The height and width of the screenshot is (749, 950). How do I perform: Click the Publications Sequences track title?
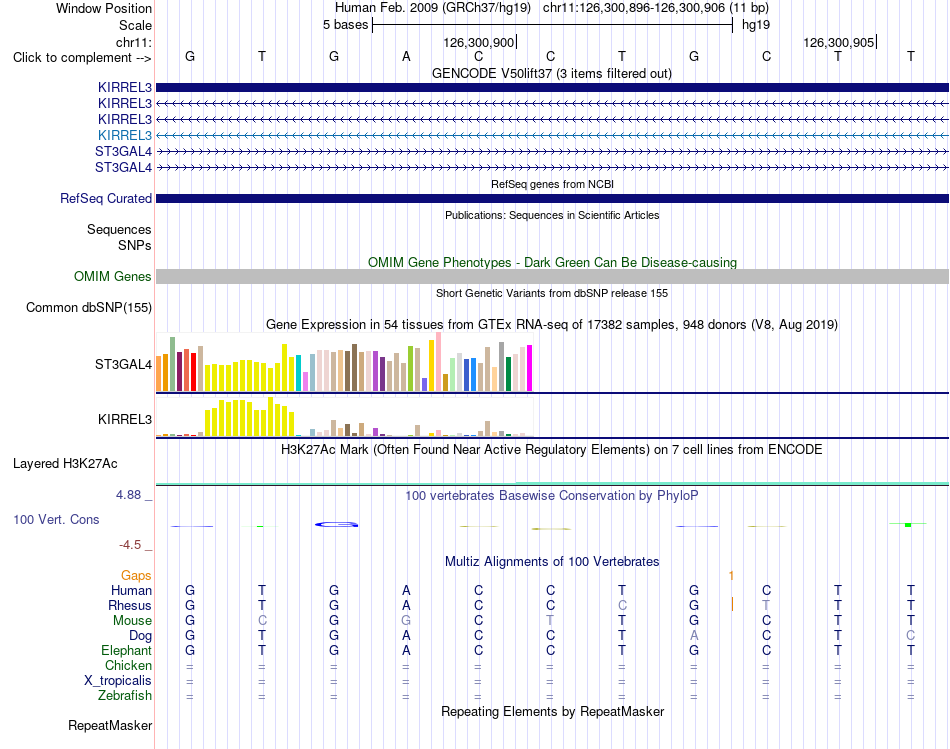(552, 215)
